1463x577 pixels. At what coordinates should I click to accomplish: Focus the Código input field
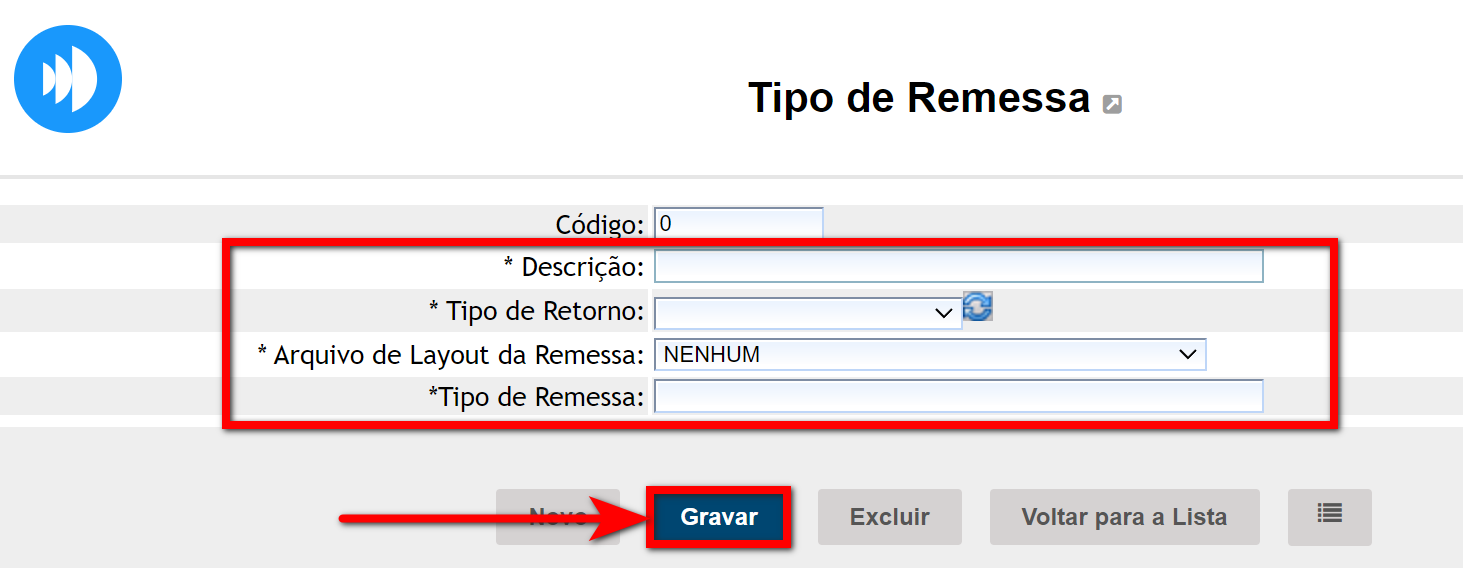coord(738,224)
